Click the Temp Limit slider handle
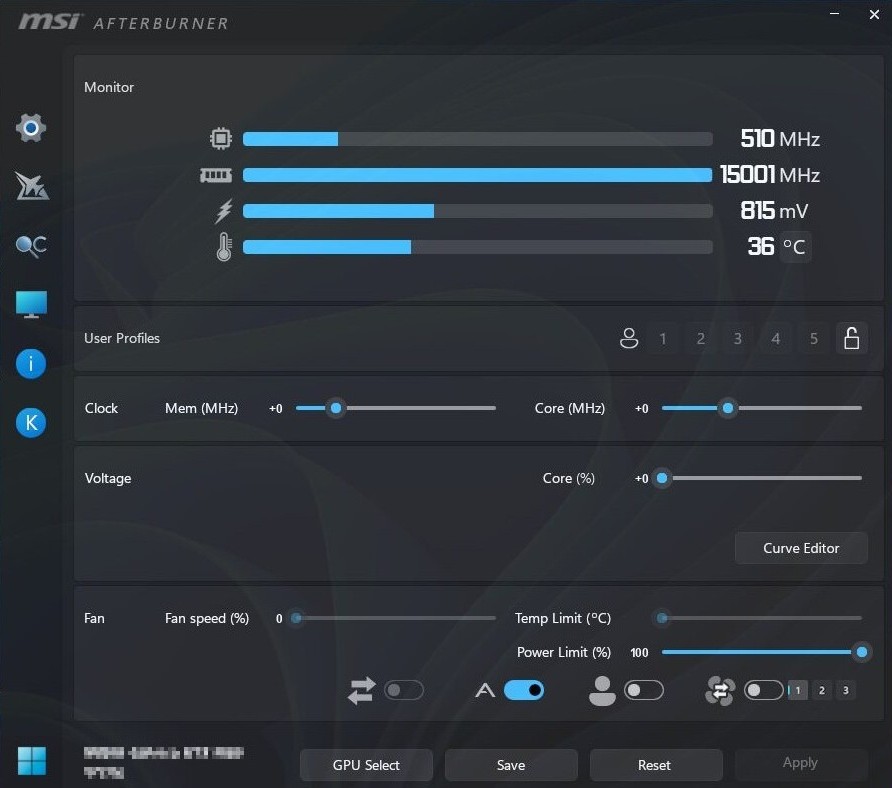The image size is (892, 788). point(662,618)
